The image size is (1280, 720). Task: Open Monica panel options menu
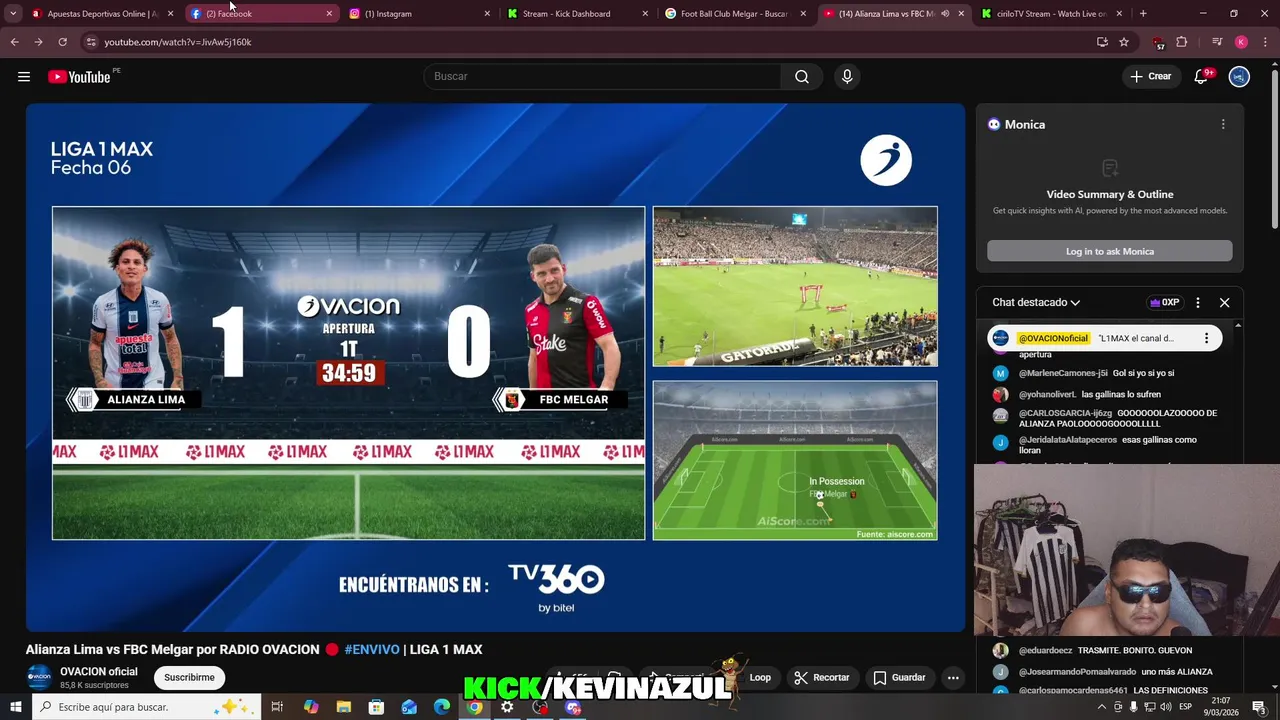coord(1222,124)
